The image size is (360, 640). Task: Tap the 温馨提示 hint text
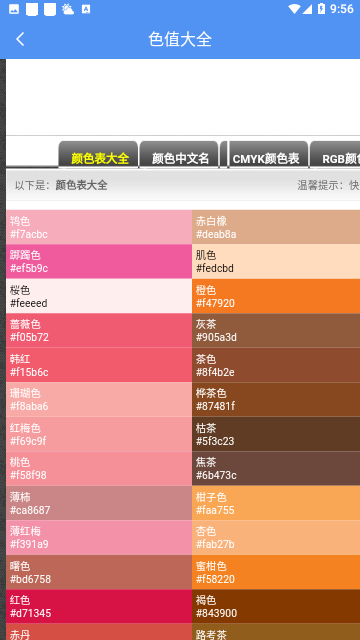click(328, 185)
